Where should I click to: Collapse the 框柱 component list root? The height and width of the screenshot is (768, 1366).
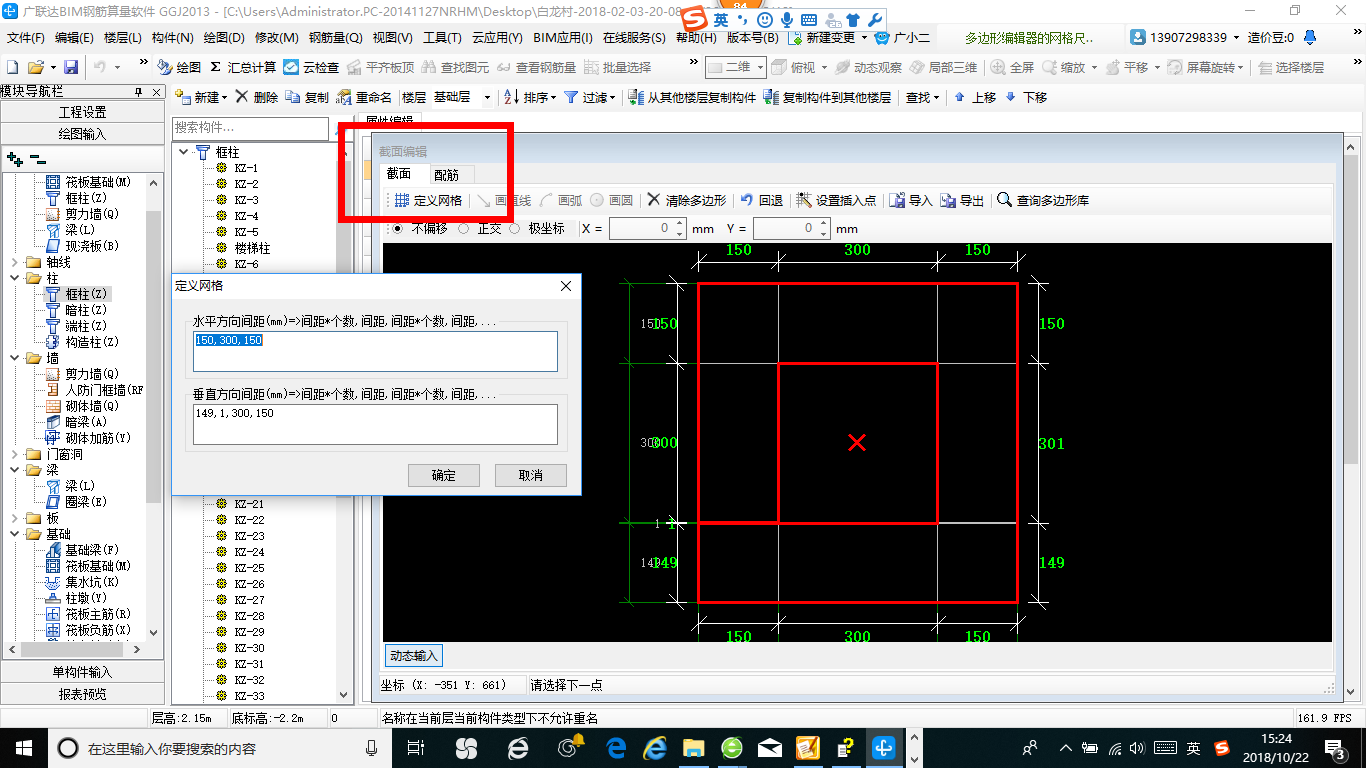click(x=184, y=152)
